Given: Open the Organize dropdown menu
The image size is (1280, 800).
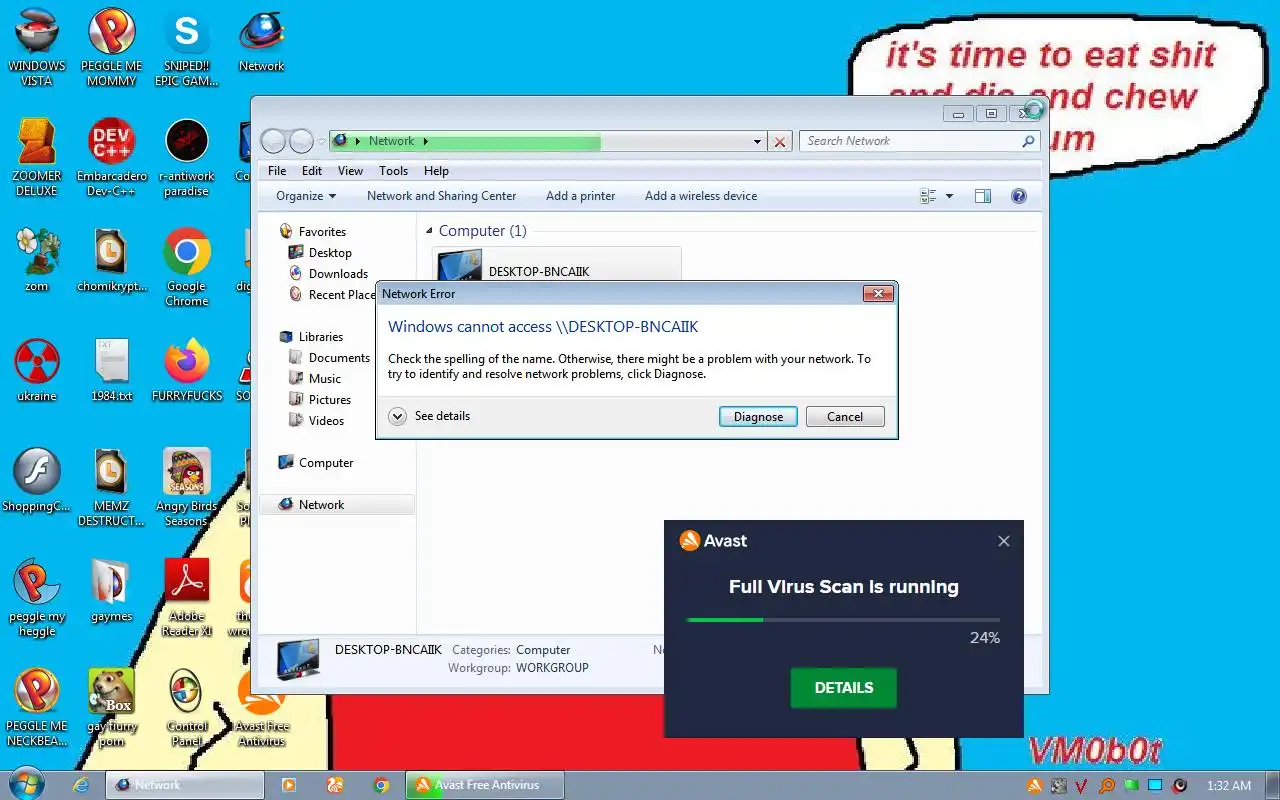Looking at the screenshot, I should pyautogui.click(x=306, y=196).
